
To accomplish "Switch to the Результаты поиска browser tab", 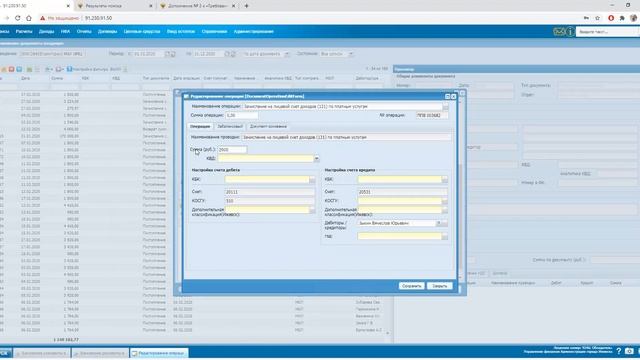I will point(116,6).
